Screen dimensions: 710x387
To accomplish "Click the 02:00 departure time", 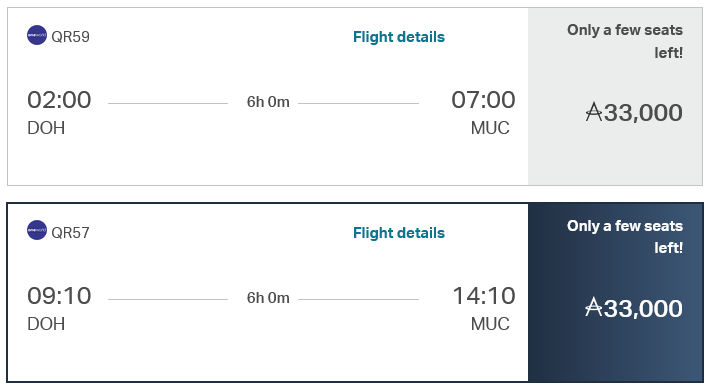I will 59,100.
